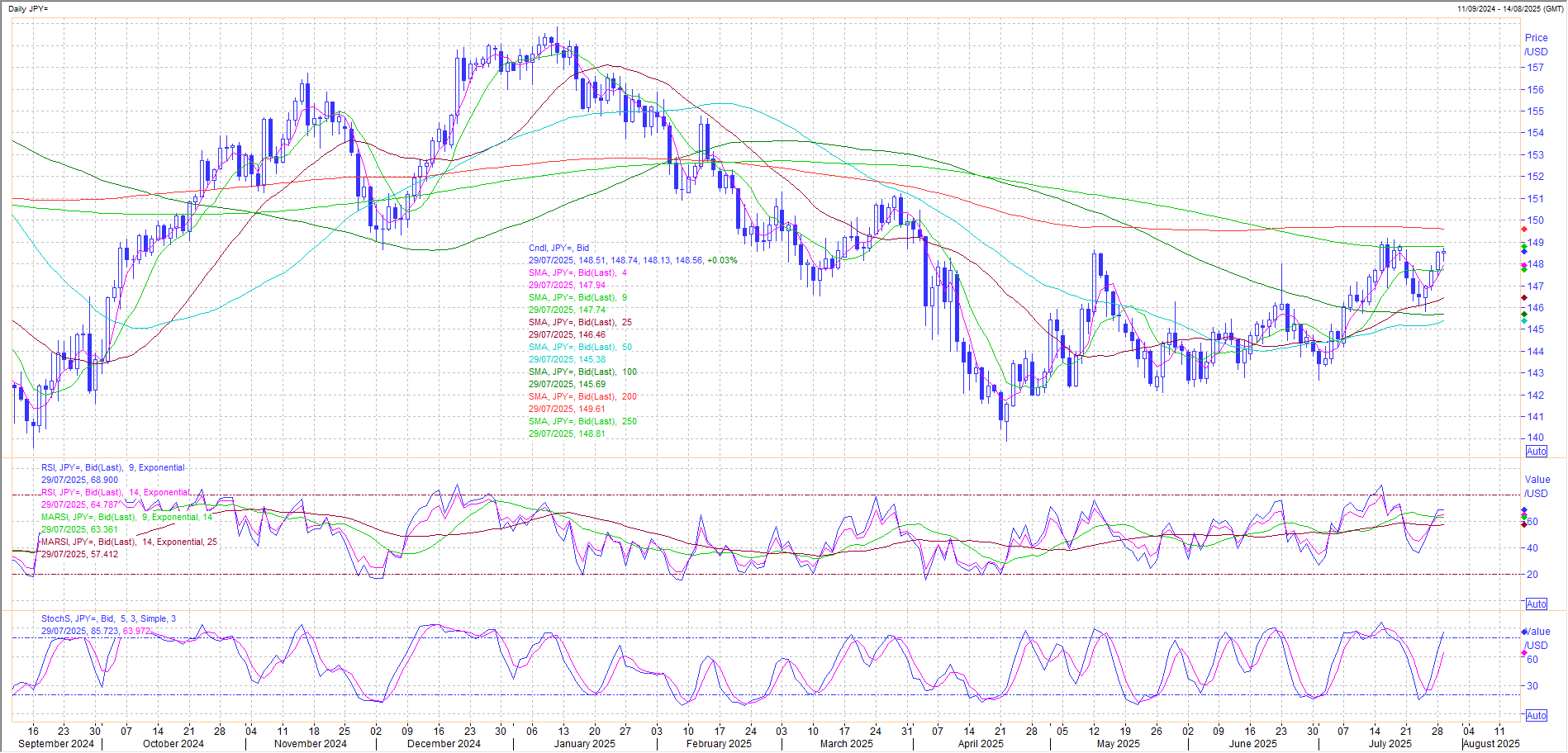Select the 'SMA, JPY=, Bid(Last), 25' legend

click(x=580, y=322)
